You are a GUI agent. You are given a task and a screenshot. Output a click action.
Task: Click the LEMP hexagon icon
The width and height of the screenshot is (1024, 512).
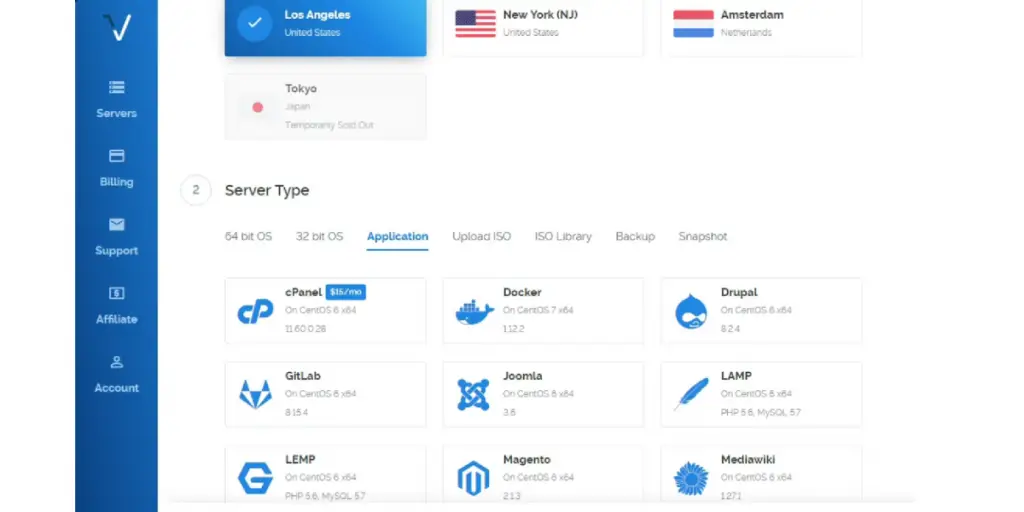pyautogui.click(x=255, y=478)
